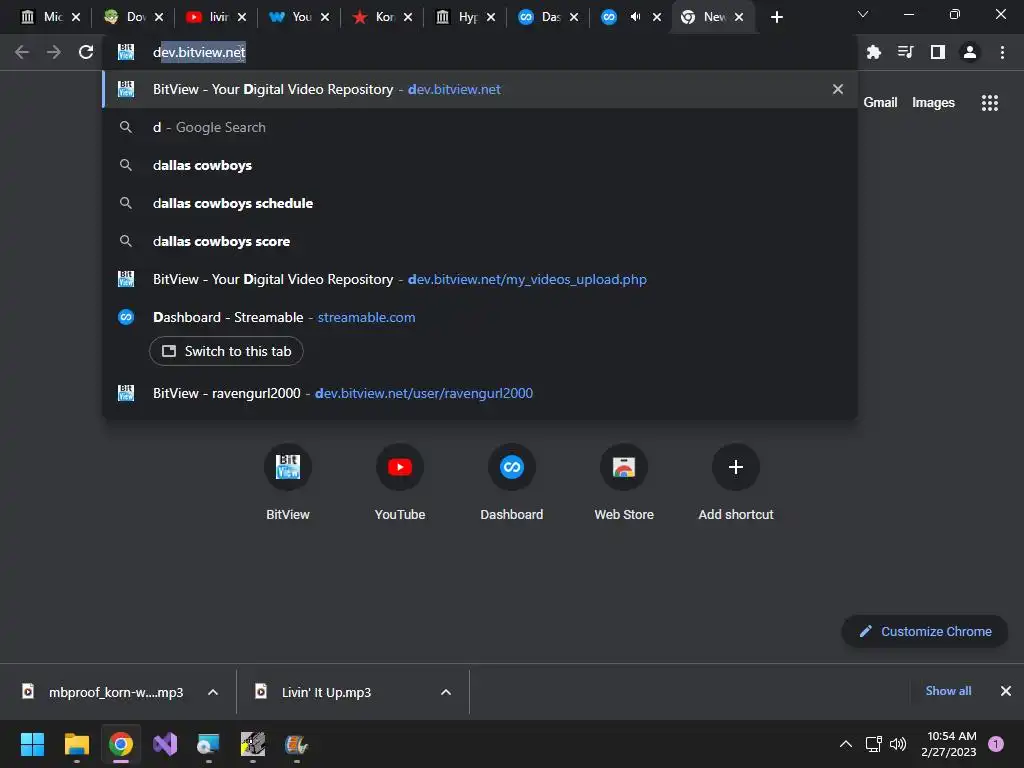Click 'Switch to this tab' button
The height and width of the screenshot is (768, 1024).
(x=226, y=351)
